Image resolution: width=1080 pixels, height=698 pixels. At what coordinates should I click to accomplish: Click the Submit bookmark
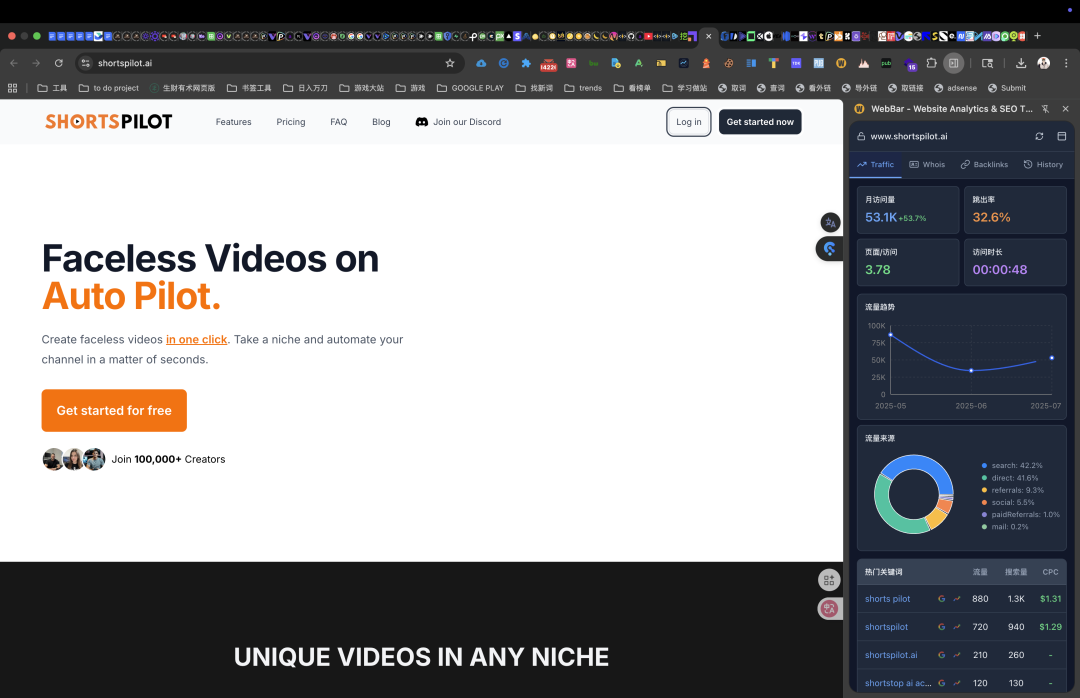pyautogui.click(x=1006, y=88)
